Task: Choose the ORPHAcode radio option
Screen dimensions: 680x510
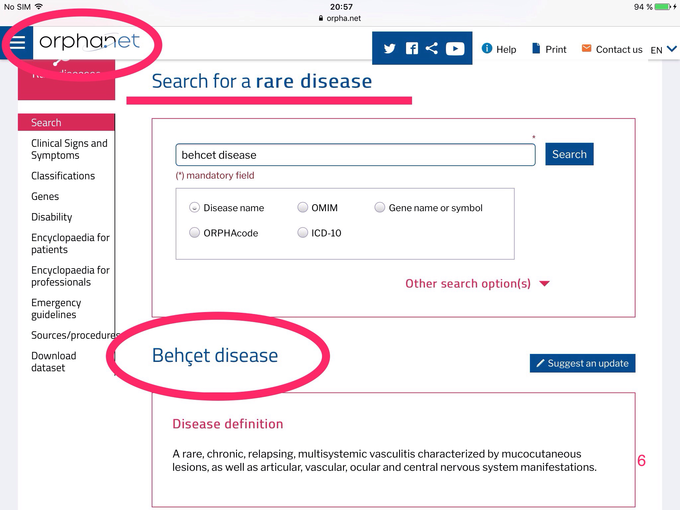Action: [x=194, y=233]
